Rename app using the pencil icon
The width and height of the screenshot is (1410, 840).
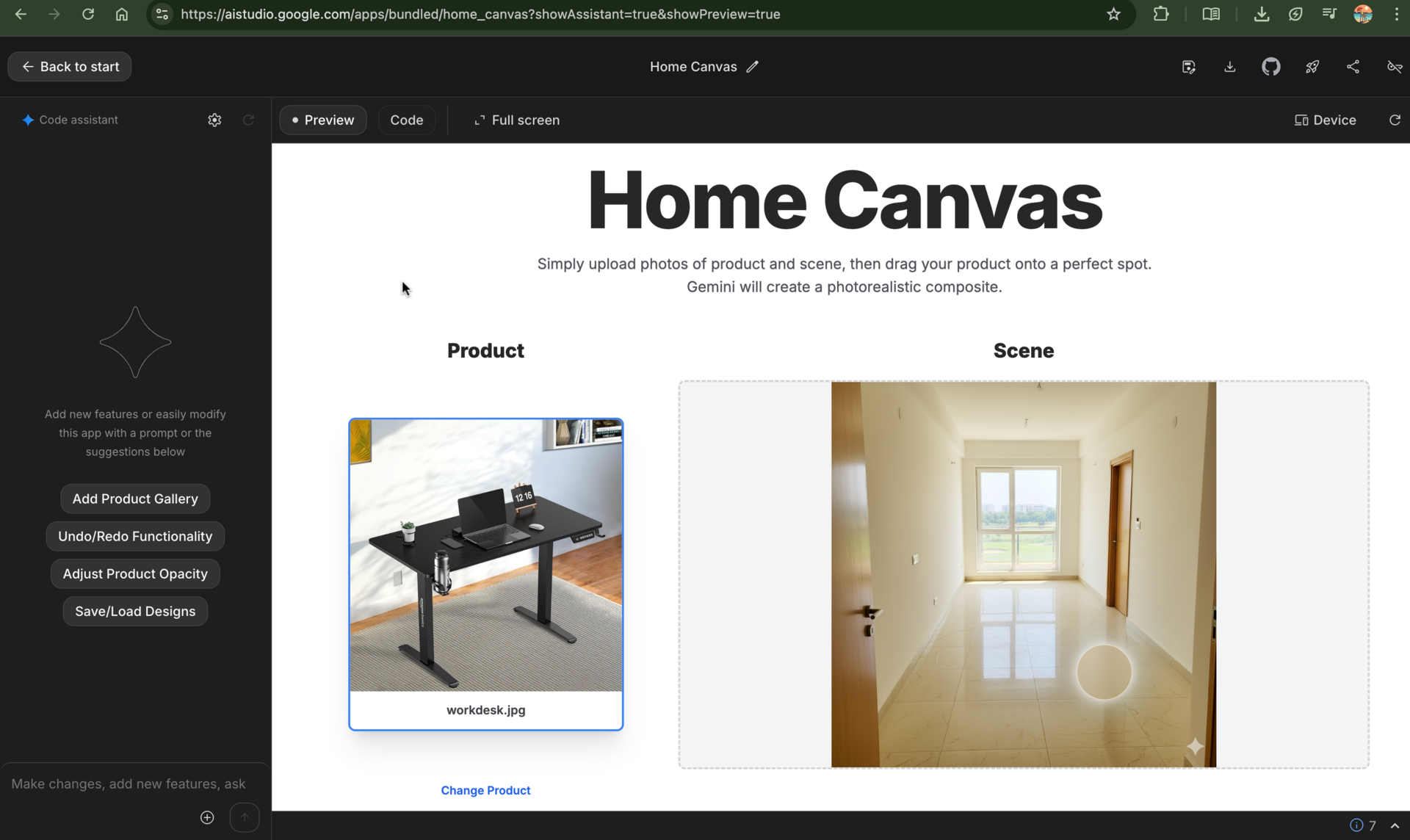(753, 66)
